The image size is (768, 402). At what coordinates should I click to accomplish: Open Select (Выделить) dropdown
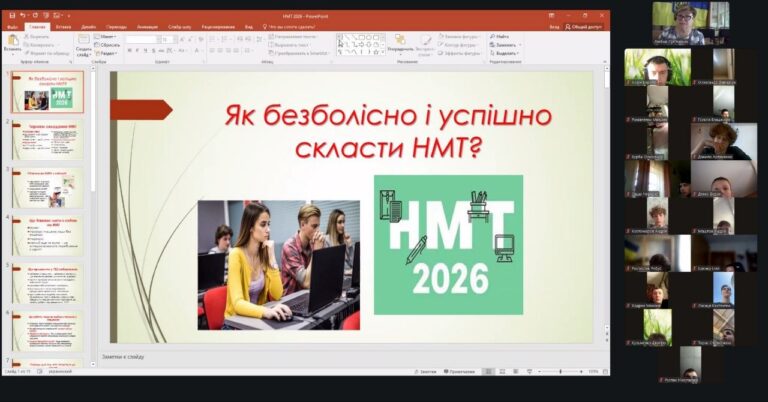coord(504,53)
